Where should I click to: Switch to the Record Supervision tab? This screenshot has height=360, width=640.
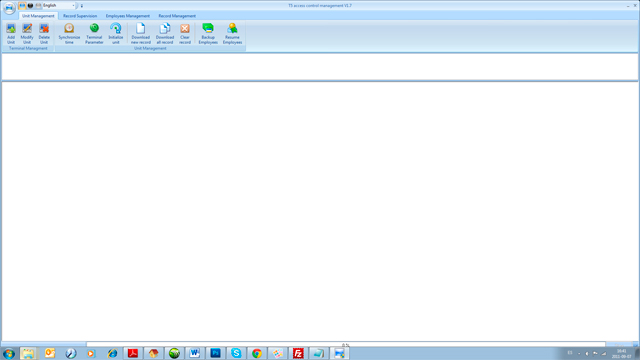pos(80,16)
